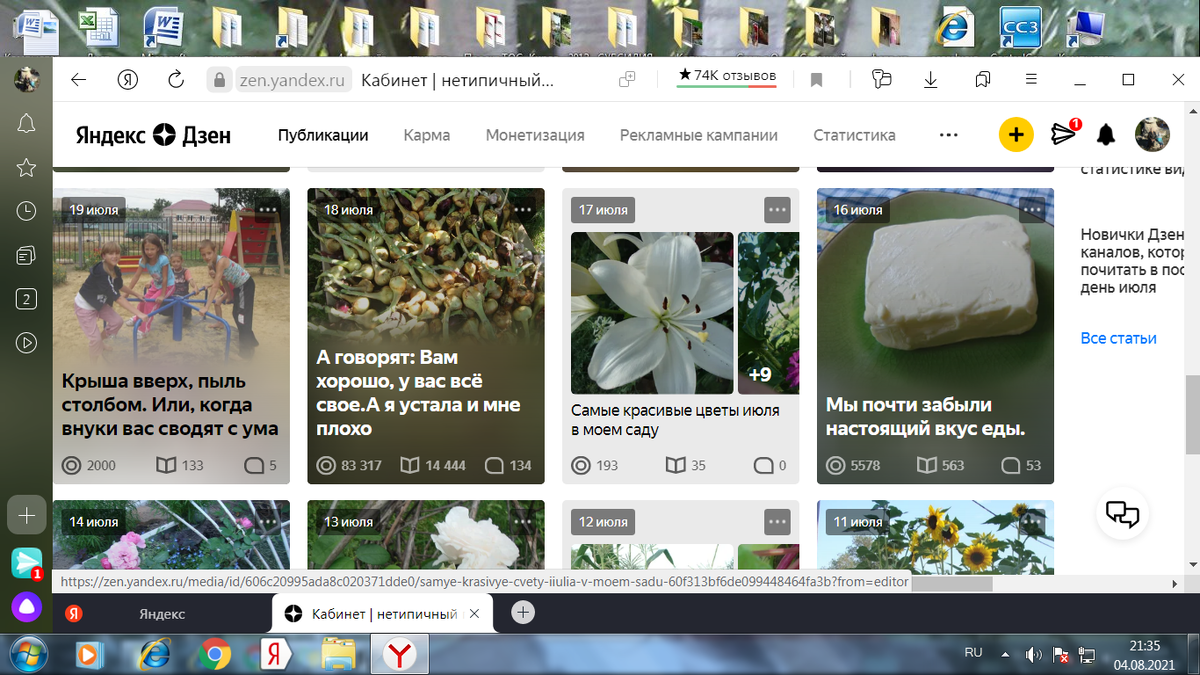Launch Google Chrome from taskbar
The image size is (1200, 675).
214,655
